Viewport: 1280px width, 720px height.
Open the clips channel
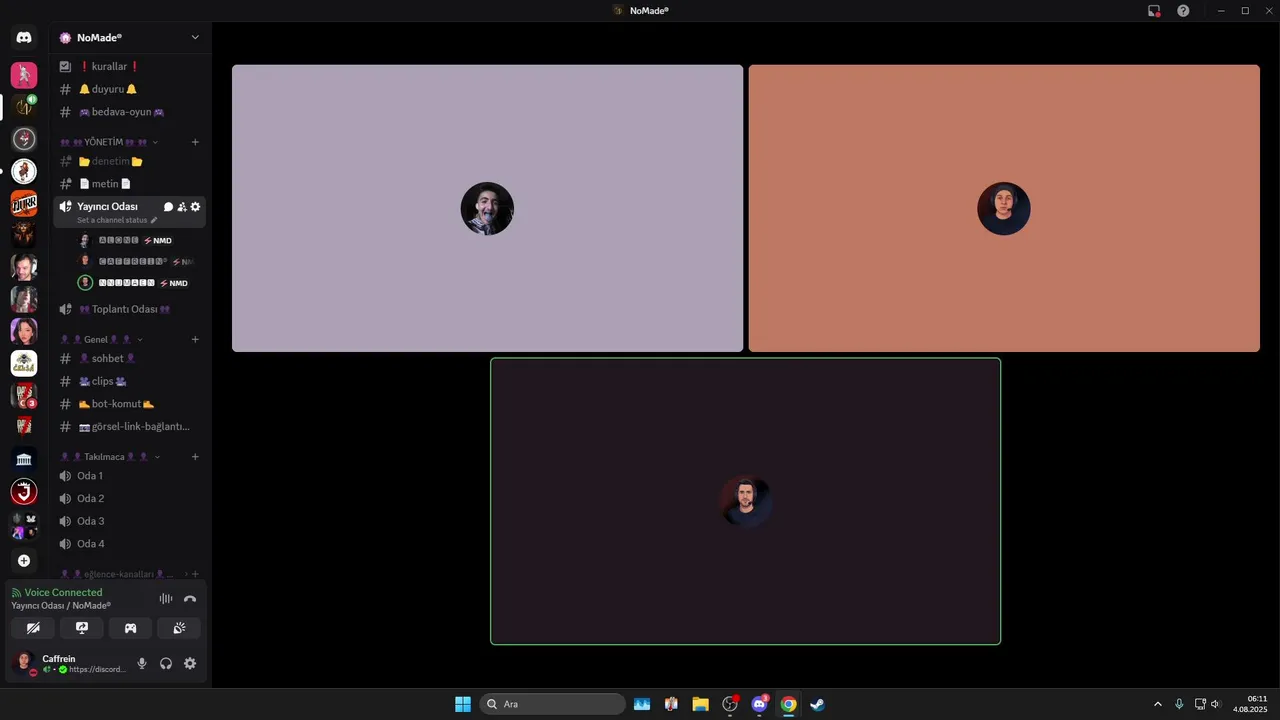[x=130, y=381]
